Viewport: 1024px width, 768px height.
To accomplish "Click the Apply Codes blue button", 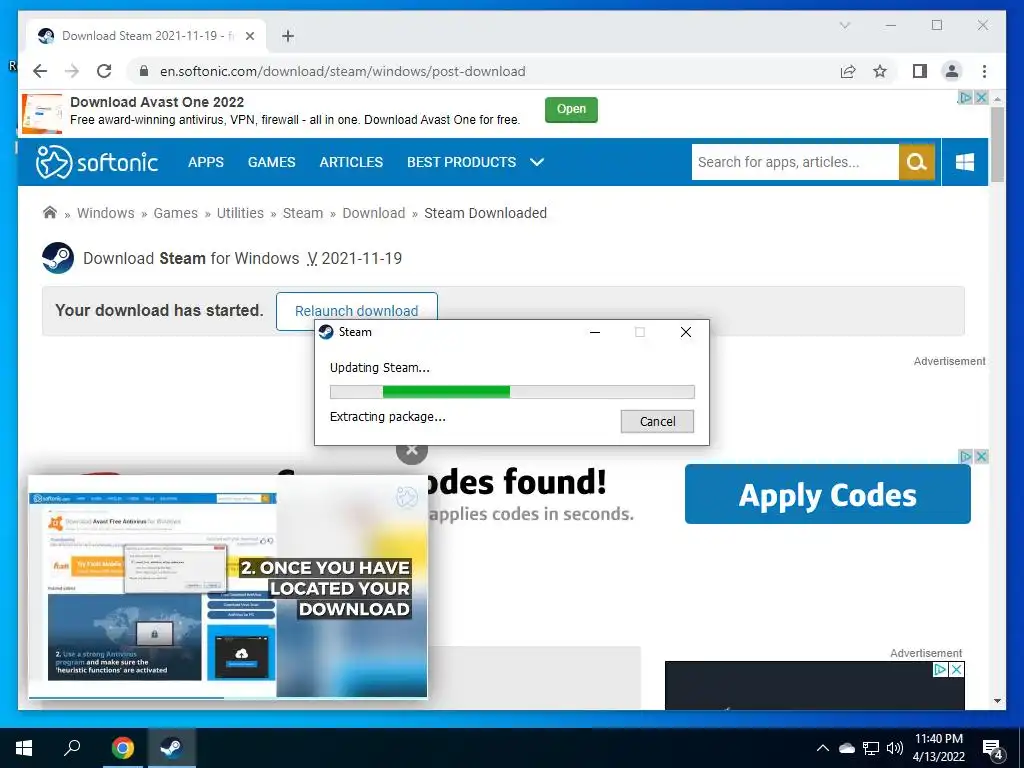I will point(827,494).
